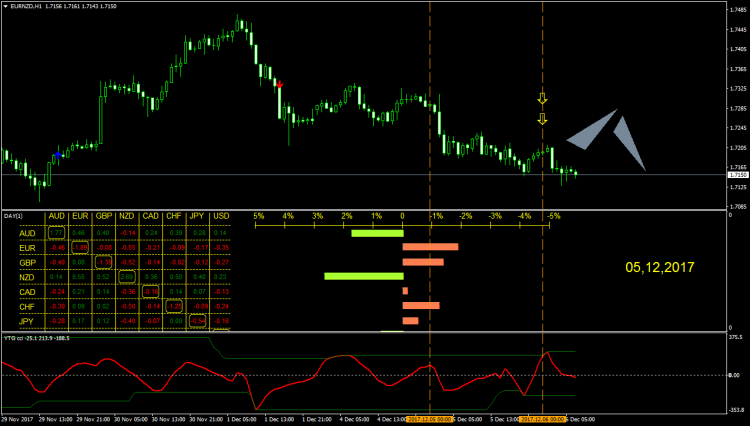Image resolution: width=750 pixels, height=426 pixels.
Task: Click the orange EUR strength bar
Action: [x=430, y=246]
